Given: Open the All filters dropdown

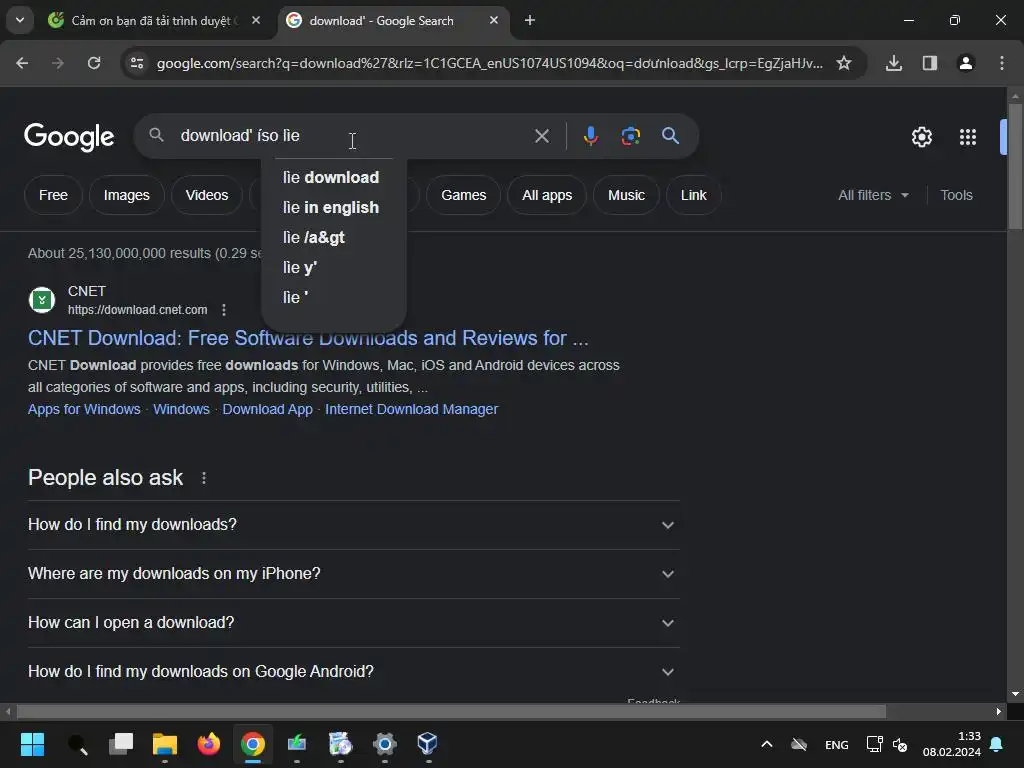Looking at the screenshot, I should (873, 195).
